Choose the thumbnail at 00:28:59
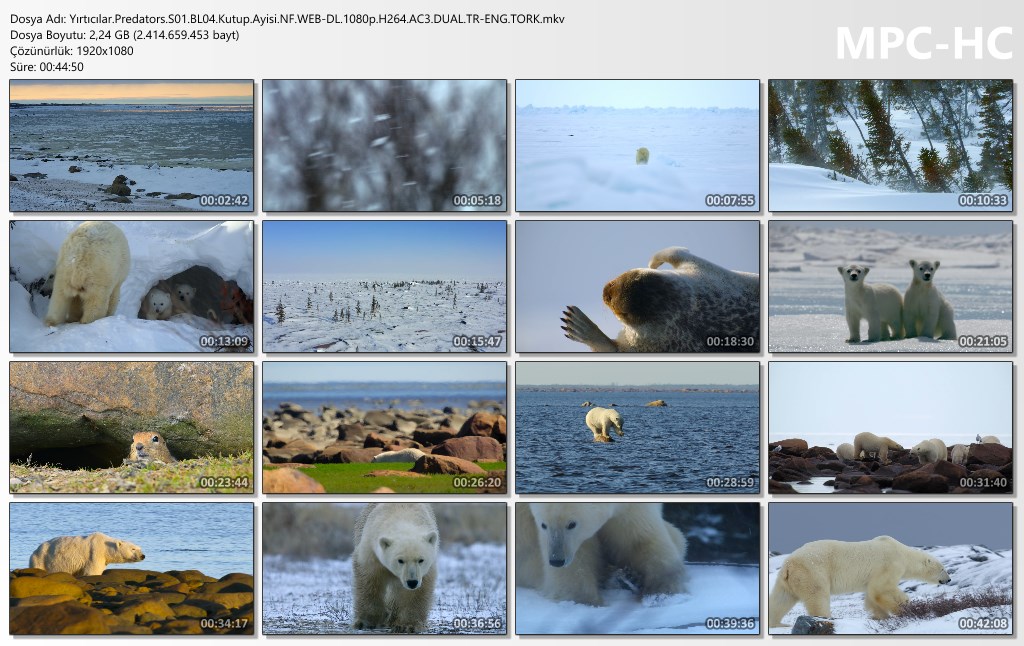This screenshot has height=646, width=1024. point(637,428)
